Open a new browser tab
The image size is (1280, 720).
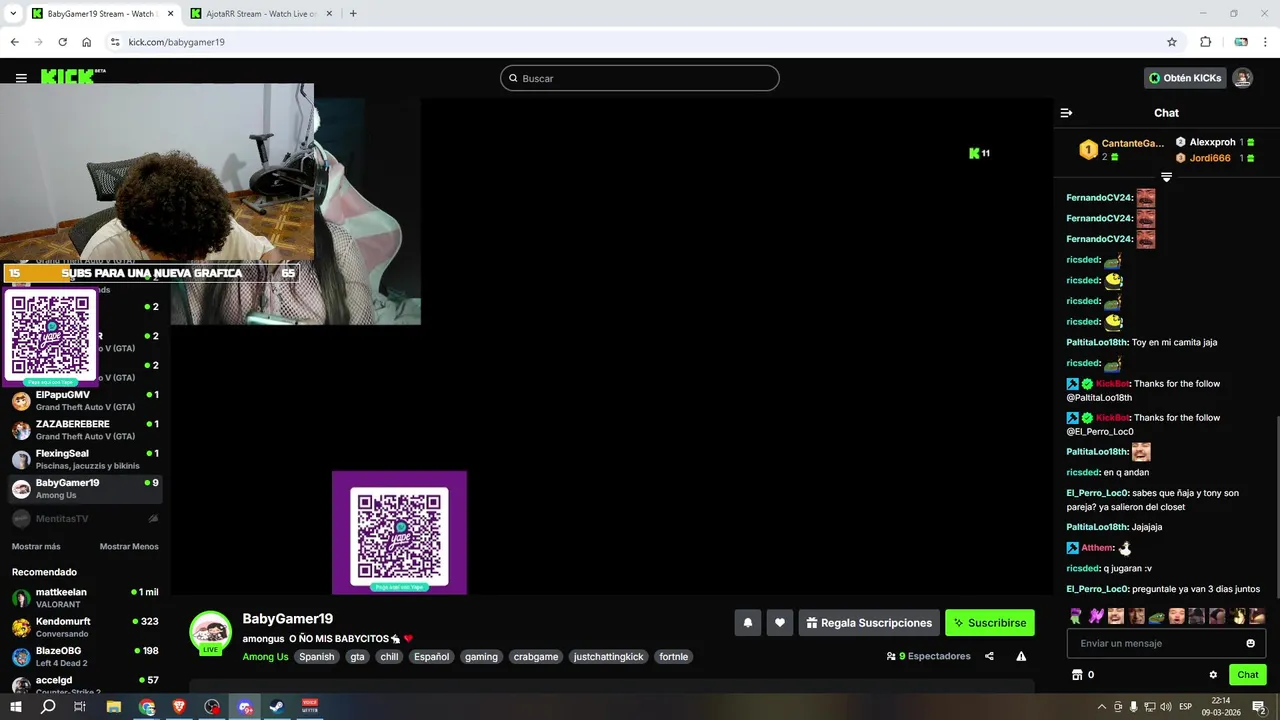(353, 14)
